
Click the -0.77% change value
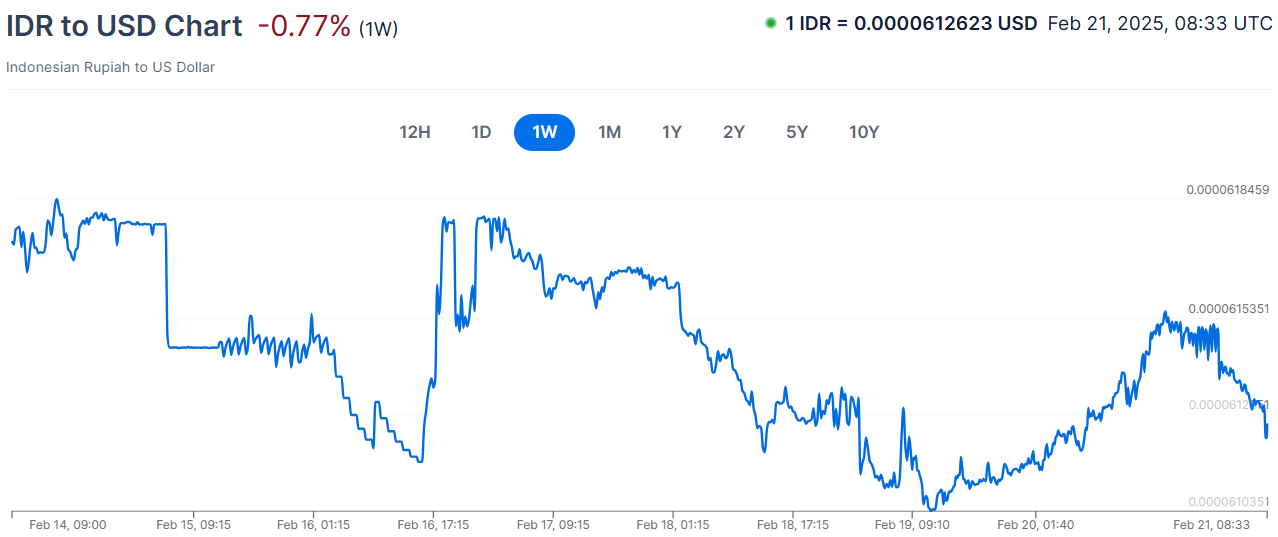304,26
